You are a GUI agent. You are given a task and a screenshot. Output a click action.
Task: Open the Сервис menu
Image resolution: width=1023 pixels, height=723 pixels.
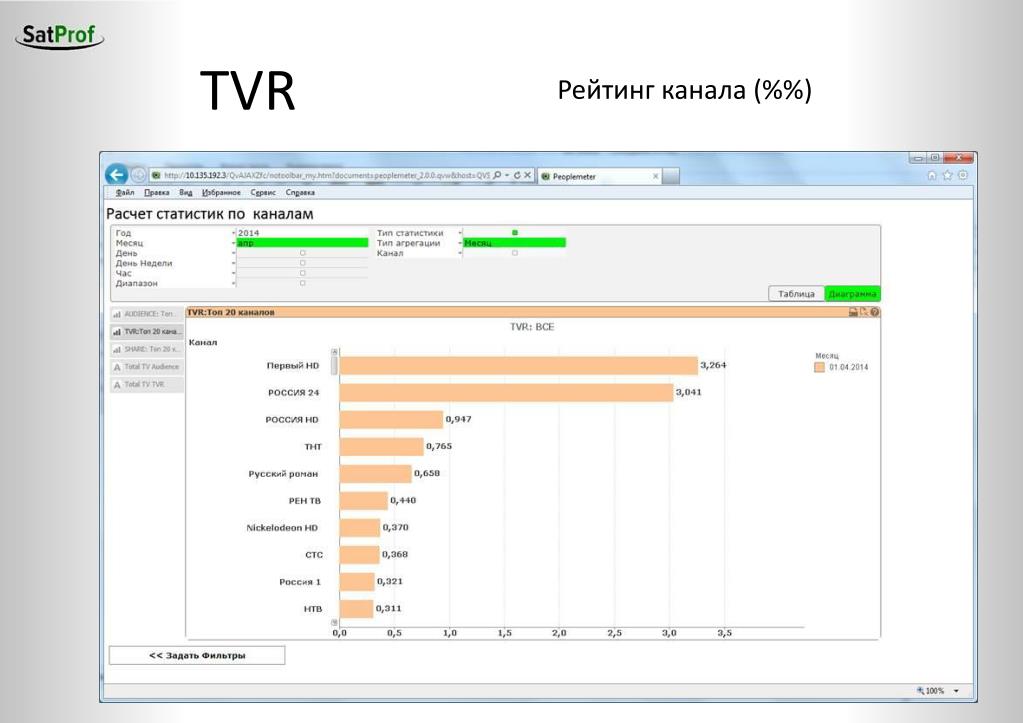[263, 192]
